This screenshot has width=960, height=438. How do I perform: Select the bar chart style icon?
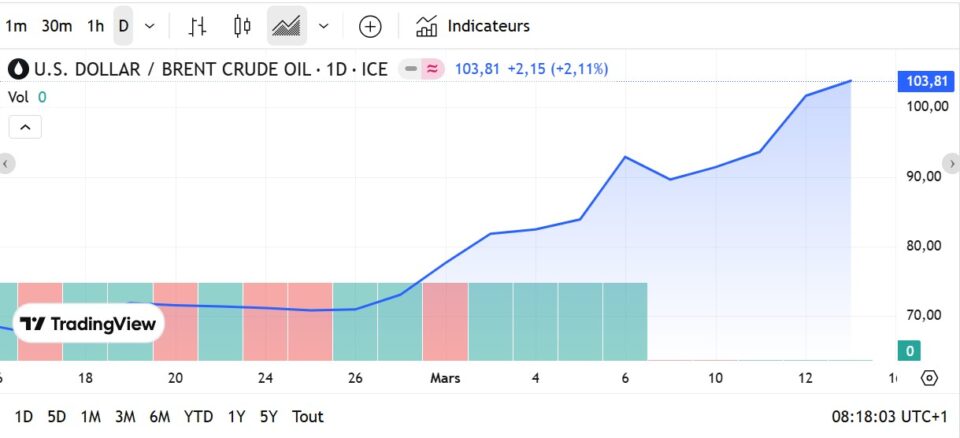198,26
